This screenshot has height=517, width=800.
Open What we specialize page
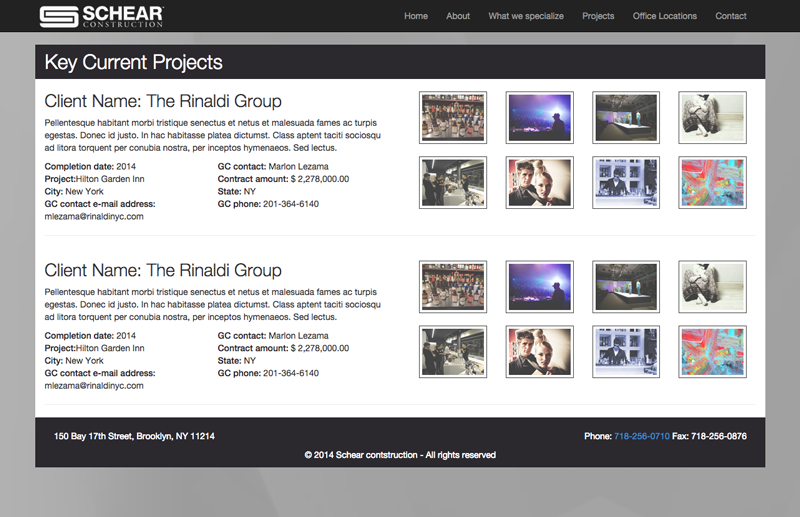[526, 16]
